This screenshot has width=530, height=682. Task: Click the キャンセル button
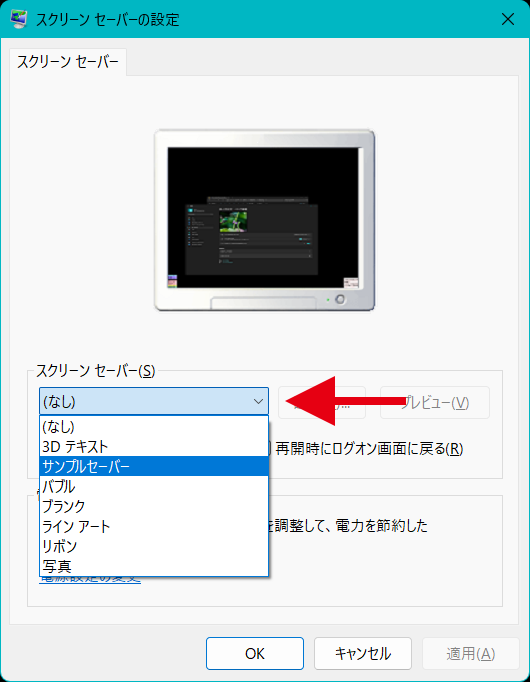pos(363,653)
